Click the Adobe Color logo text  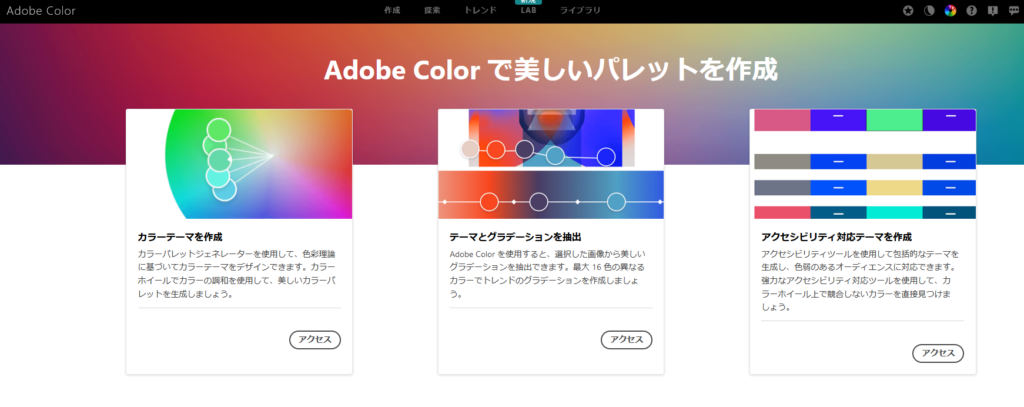click(x=41, y=11)
